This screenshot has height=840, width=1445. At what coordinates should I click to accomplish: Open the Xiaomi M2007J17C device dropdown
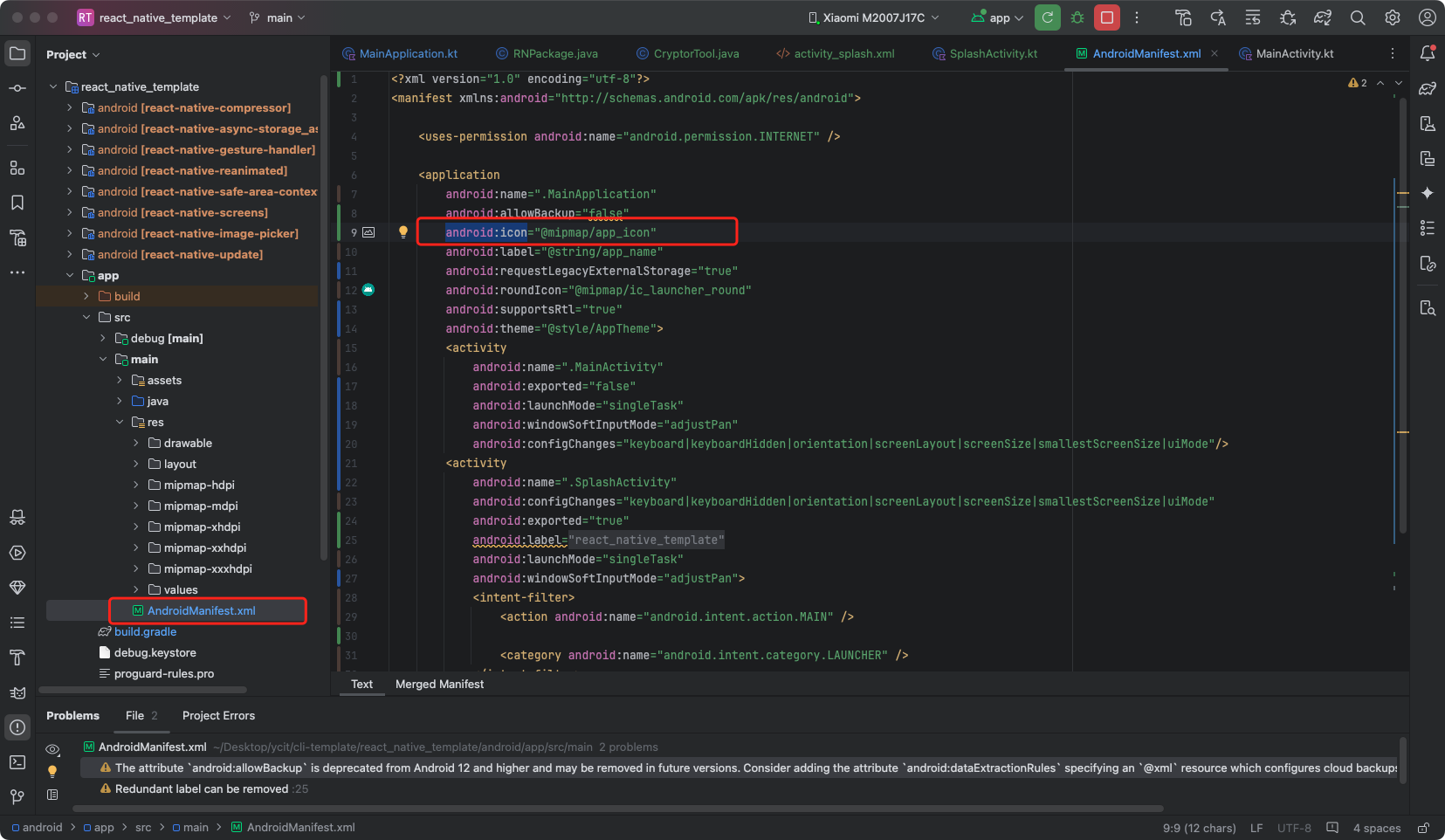873,17
